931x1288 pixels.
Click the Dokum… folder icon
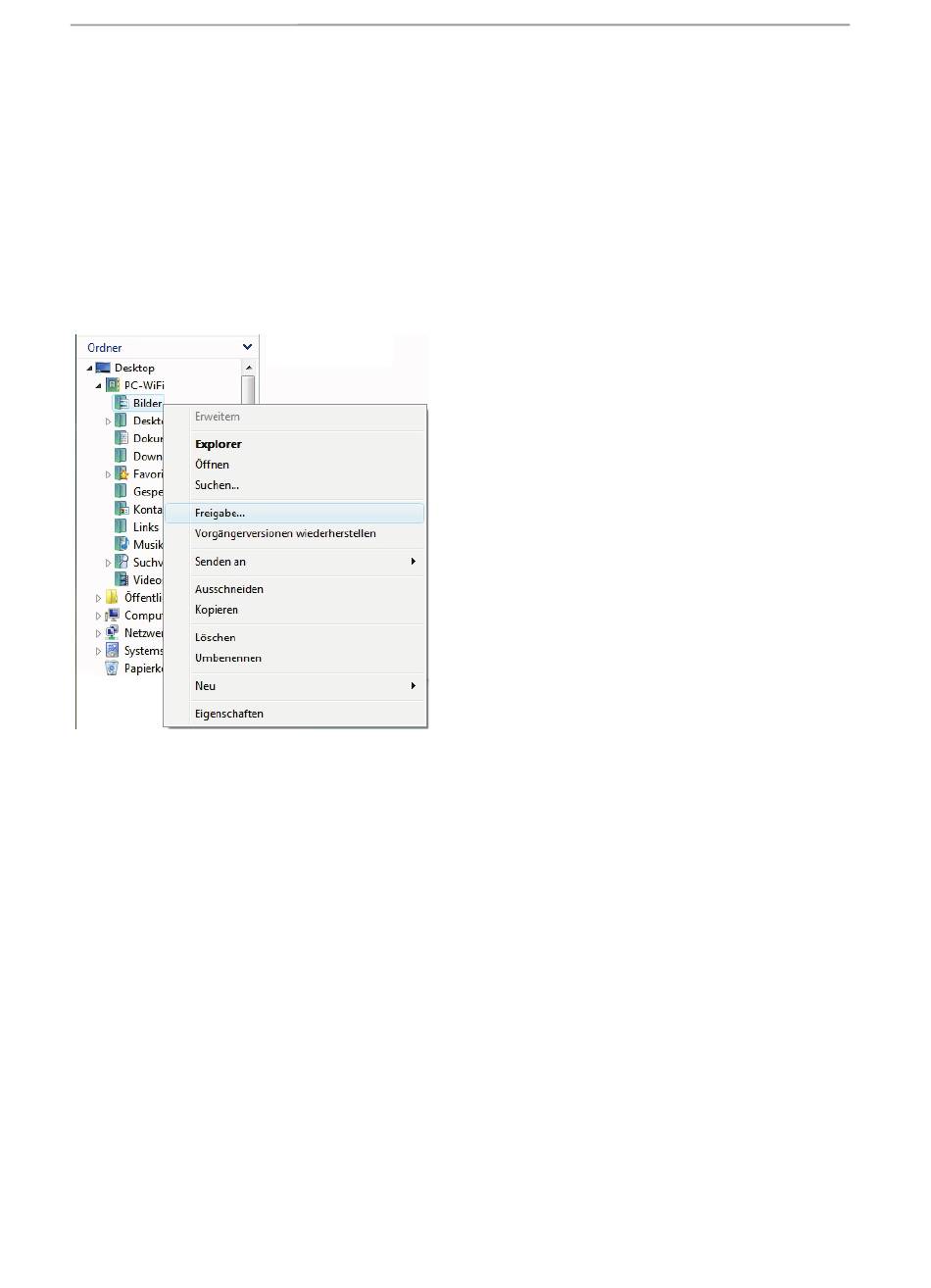coord(122,438)
